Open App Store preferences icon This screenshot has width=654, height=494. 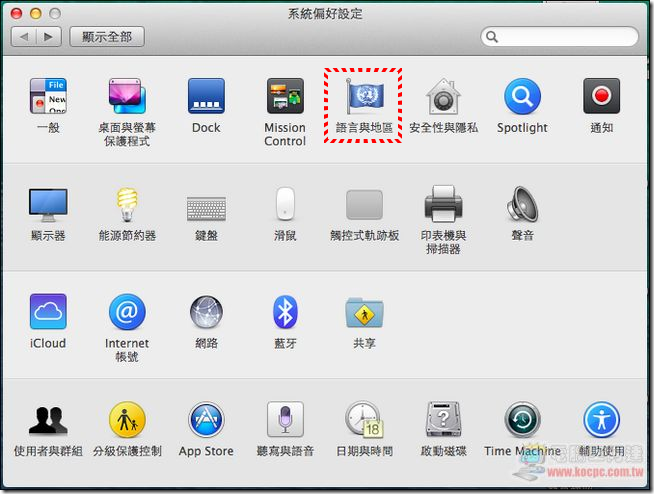[x=206, y=419]
